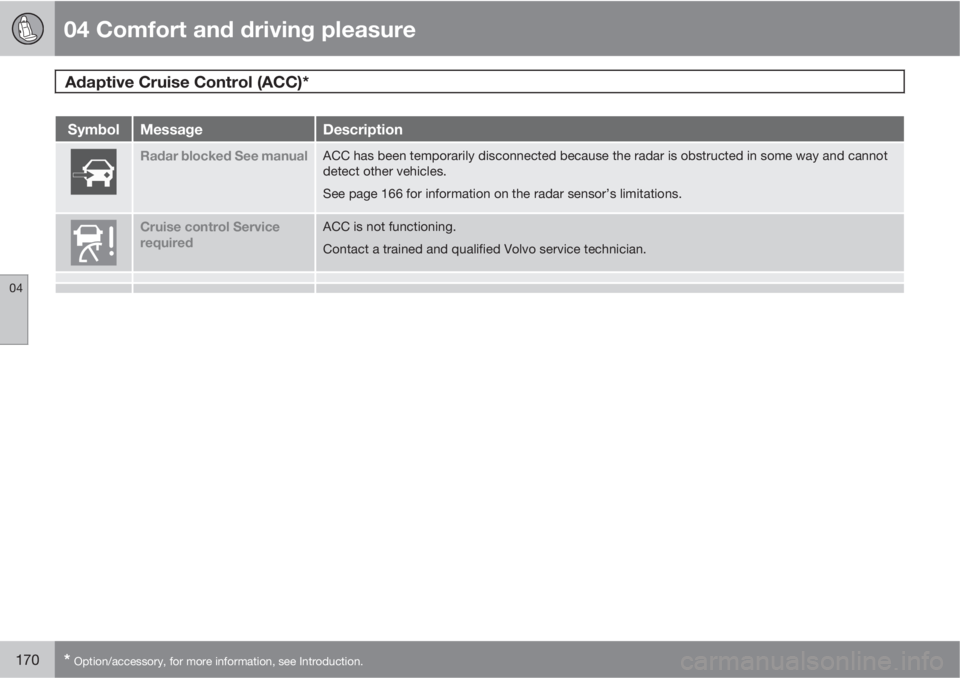Click the 'Symbol' column header
This screenshot has height=678, width=960.
(x=93, y=129)
